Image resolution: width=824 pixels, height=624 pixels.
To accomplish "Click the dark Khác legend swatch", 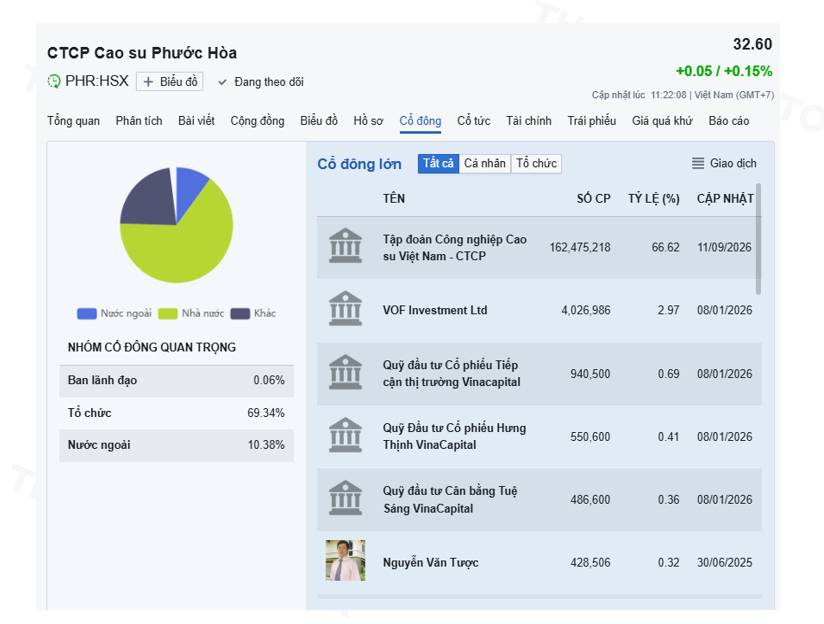I will 240,314.
